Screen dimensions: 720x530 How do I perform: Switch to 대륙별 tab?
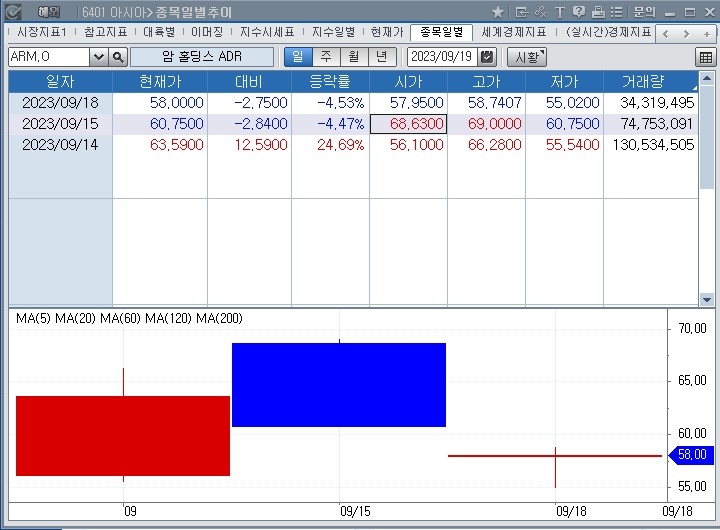coord(159,32)
